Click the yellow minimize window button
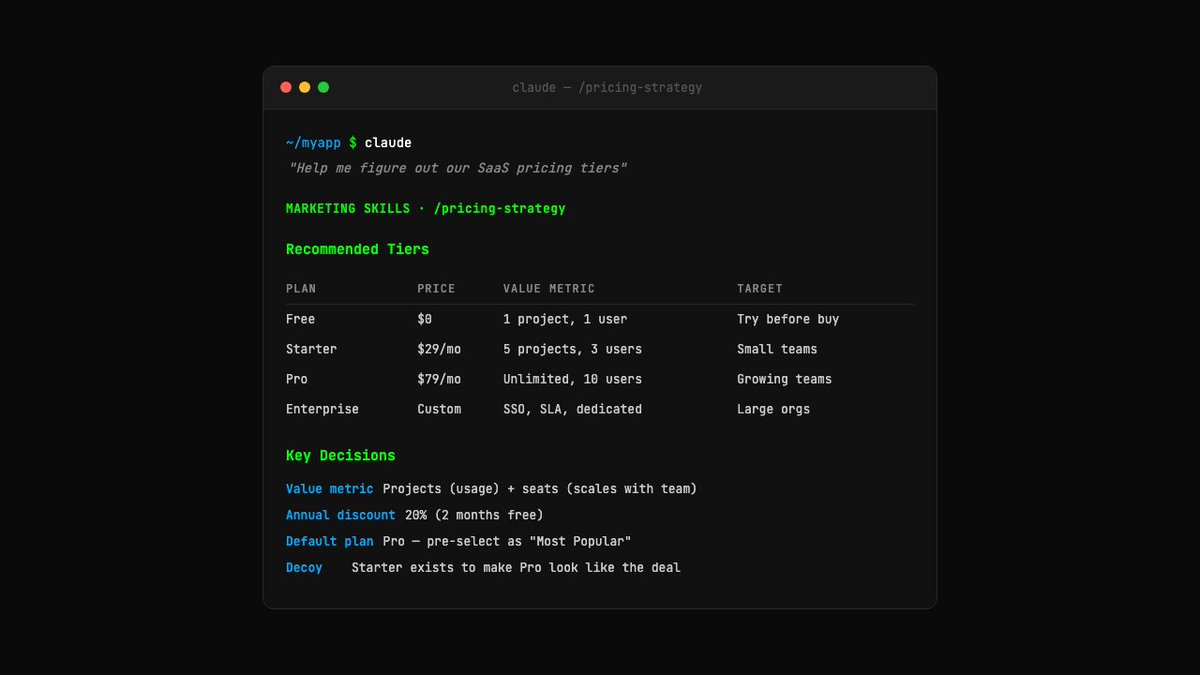The height and width of the screenshot is (675, 1200). point(305,87)
